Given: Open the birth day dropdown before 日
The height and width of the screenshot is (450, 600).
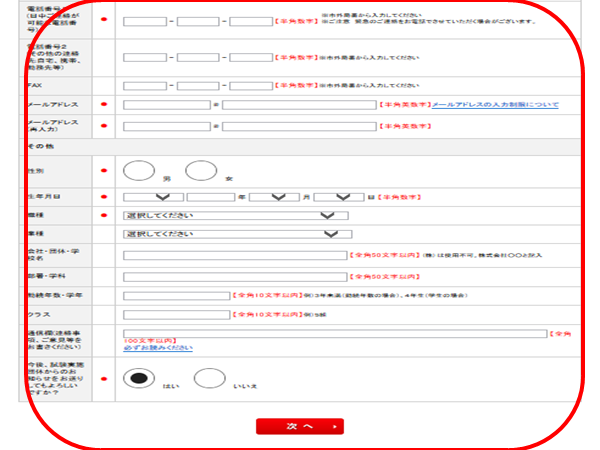Looking at the screenshot, I should (339, 197).
